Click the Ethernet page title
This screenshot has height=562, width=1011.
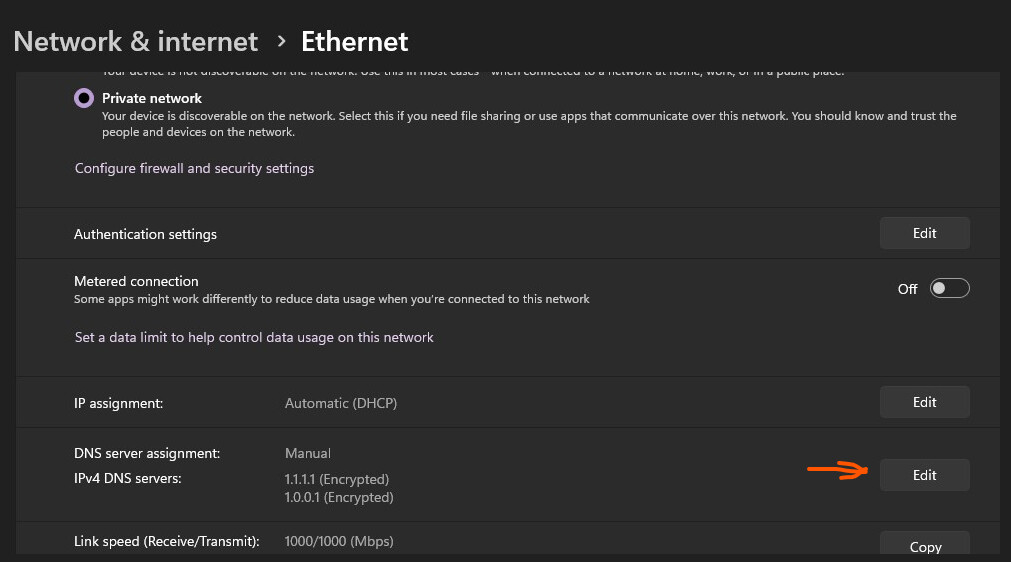tap(355, 41)
